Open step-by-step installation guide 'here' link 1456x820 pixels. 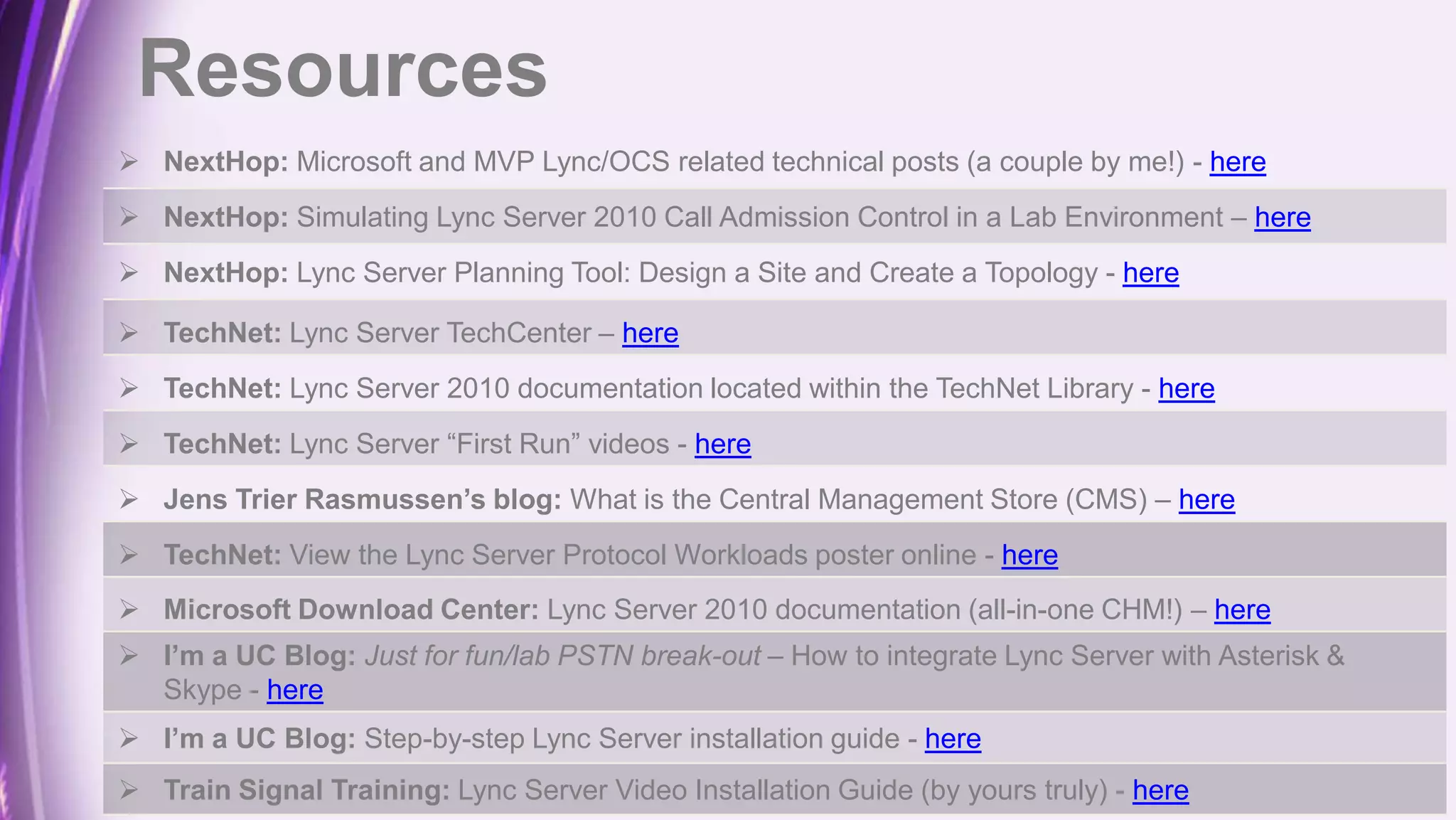(952, 739)
